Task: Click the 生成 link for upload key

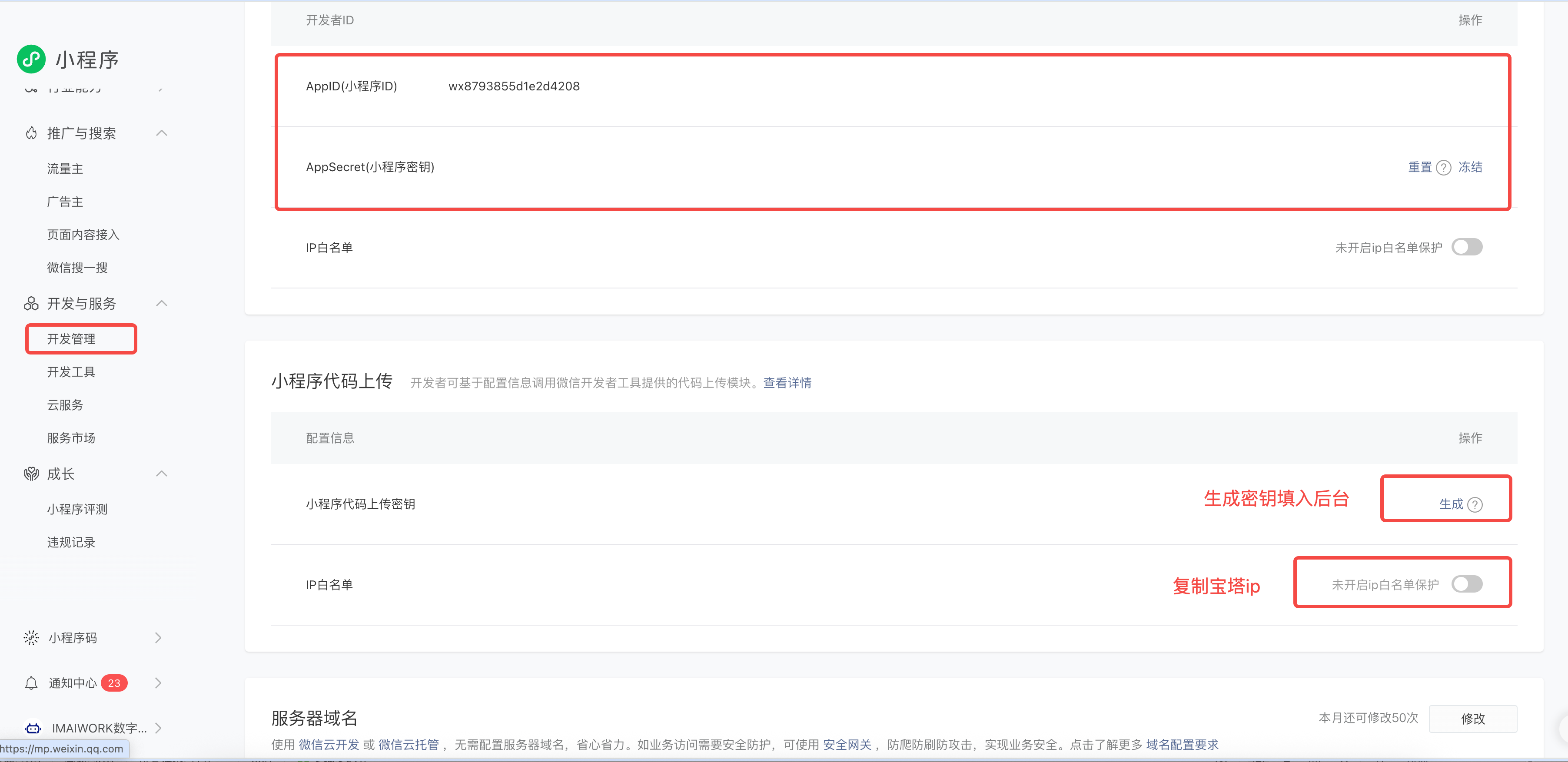Action: pyautogui.click(x=1451, y=504)
